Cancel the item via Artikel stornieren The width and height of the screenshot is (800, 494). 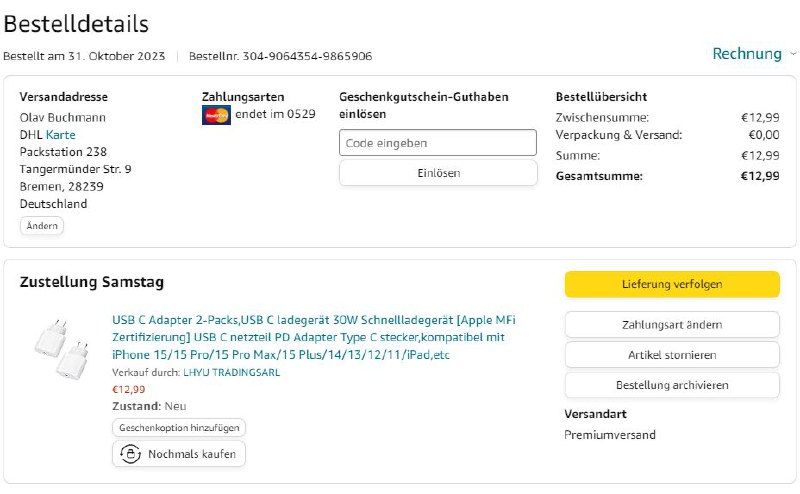tap(672, 354)
